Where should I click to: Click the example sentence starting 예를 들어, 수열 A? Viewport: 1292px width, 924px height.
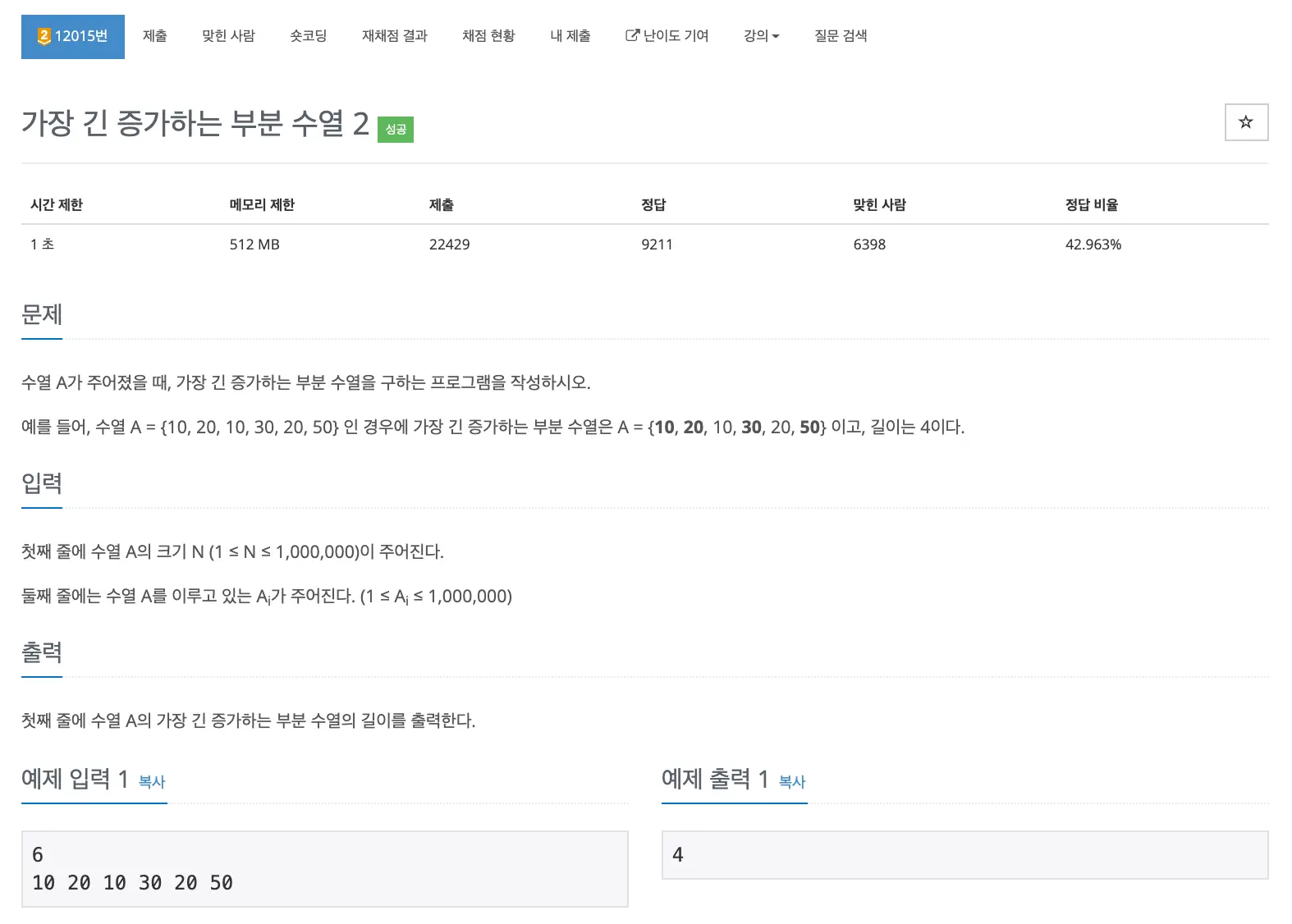(493, 427)
